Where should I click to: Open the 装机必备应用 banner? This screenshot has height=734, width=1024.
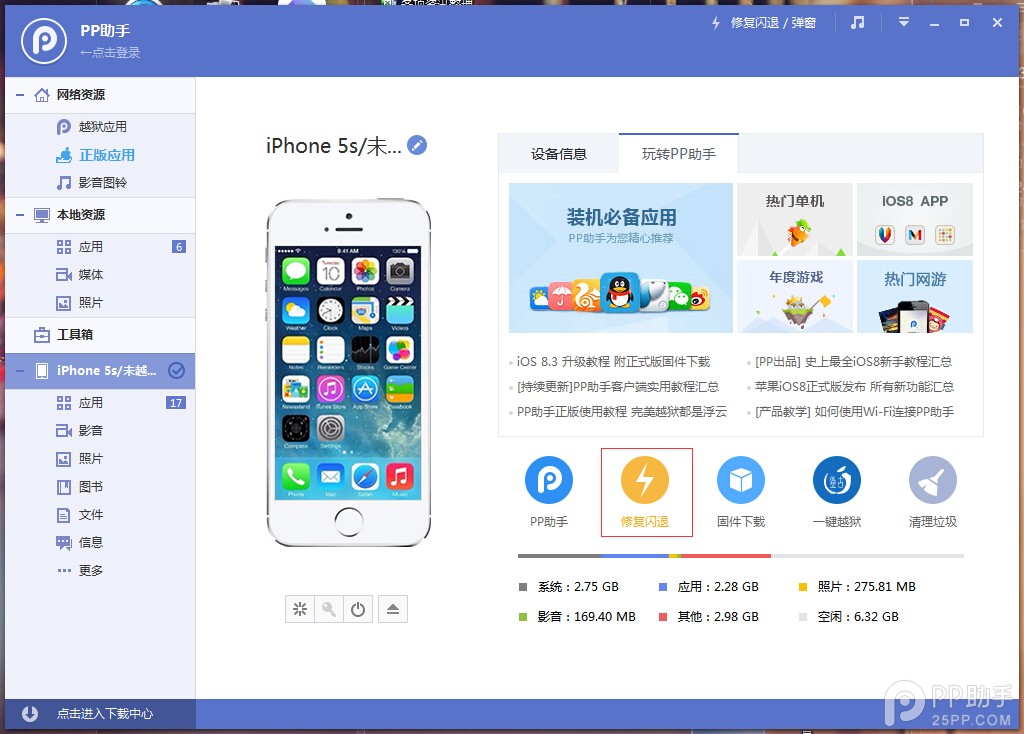[621, 258]
